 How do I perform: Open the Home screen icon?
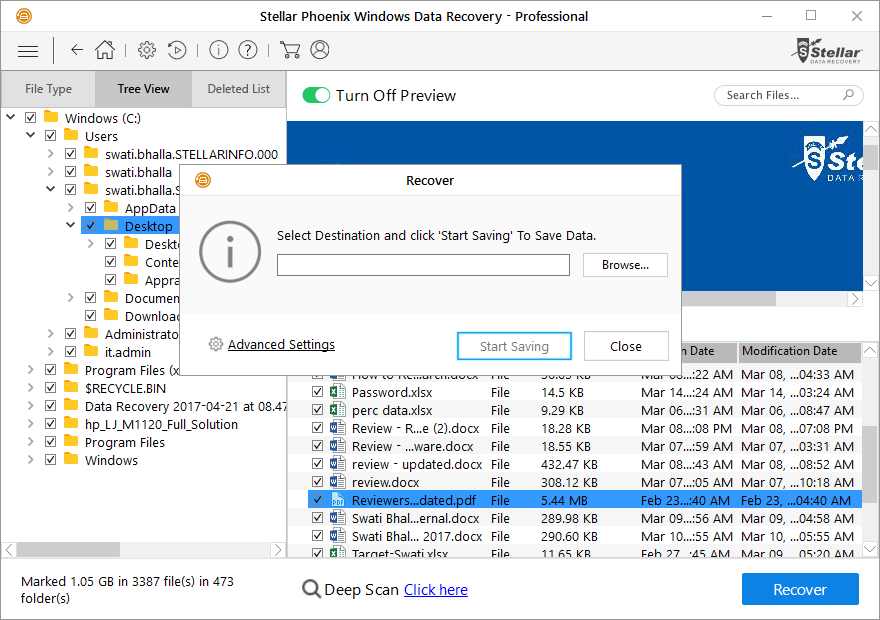pyautogui.click(x=105, y=50)
